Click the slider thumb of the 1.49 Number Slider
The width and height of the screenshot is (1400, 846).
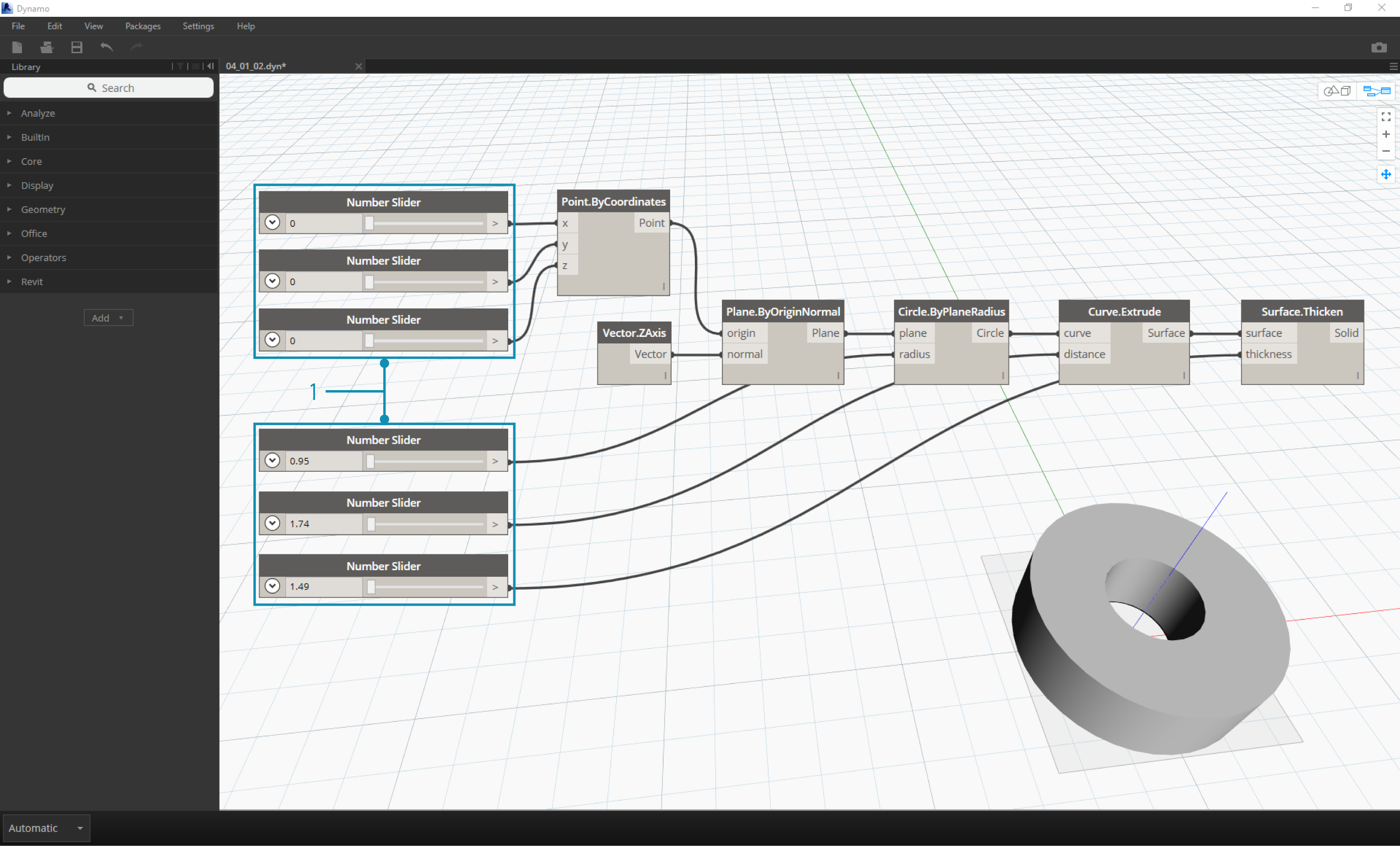(371, 587)
